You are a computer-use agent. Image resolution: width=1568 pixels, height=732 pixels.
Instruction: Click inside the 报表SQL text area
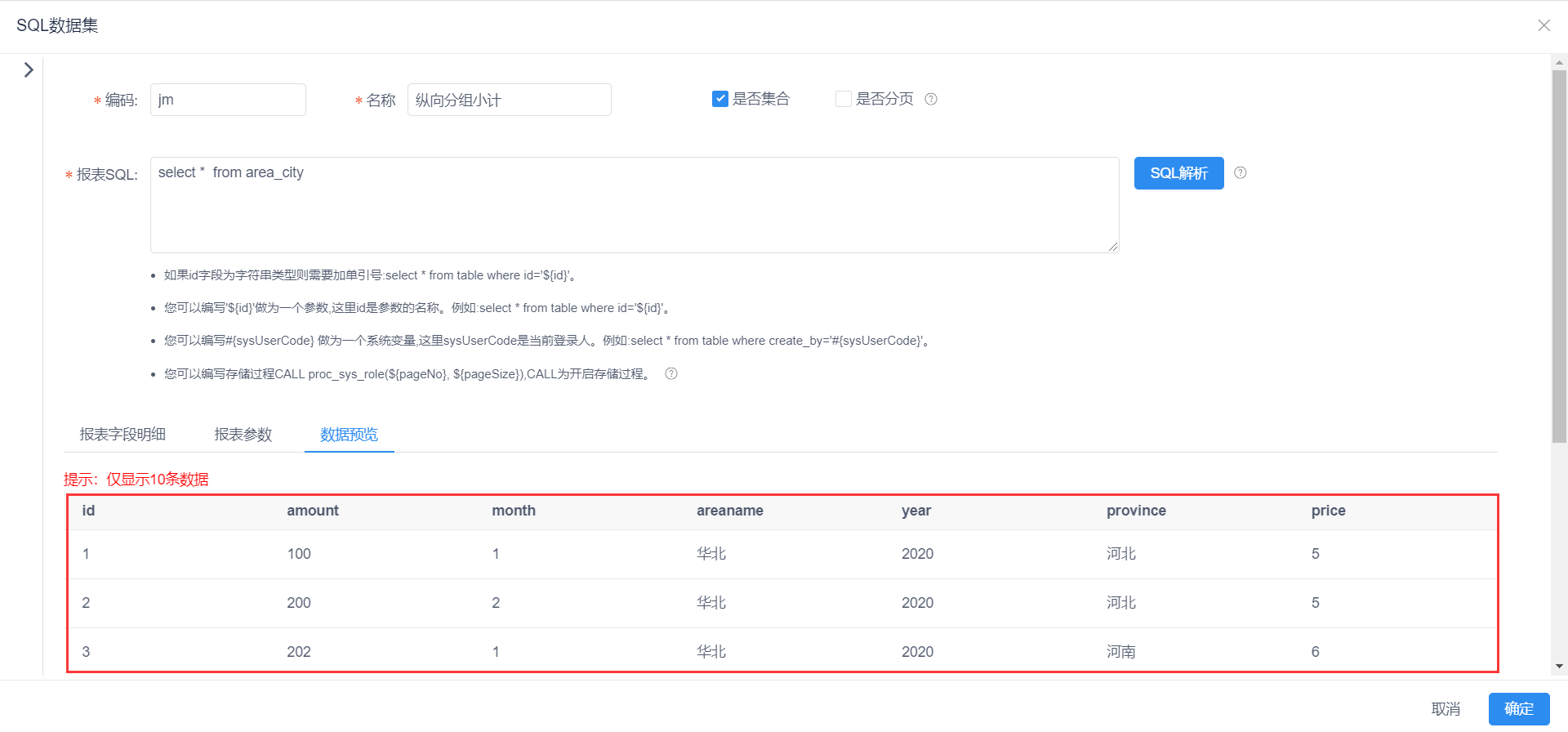tap(635, 205)
